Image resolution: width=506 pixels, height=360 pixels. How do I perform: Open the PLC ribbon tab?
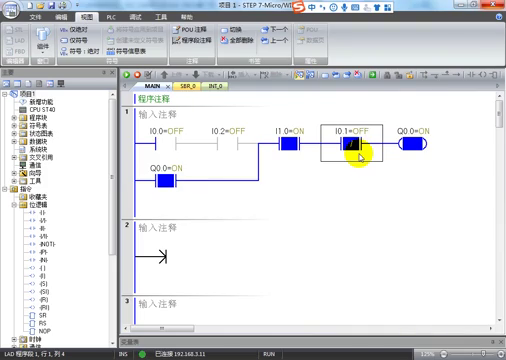(x=111, y=17)
